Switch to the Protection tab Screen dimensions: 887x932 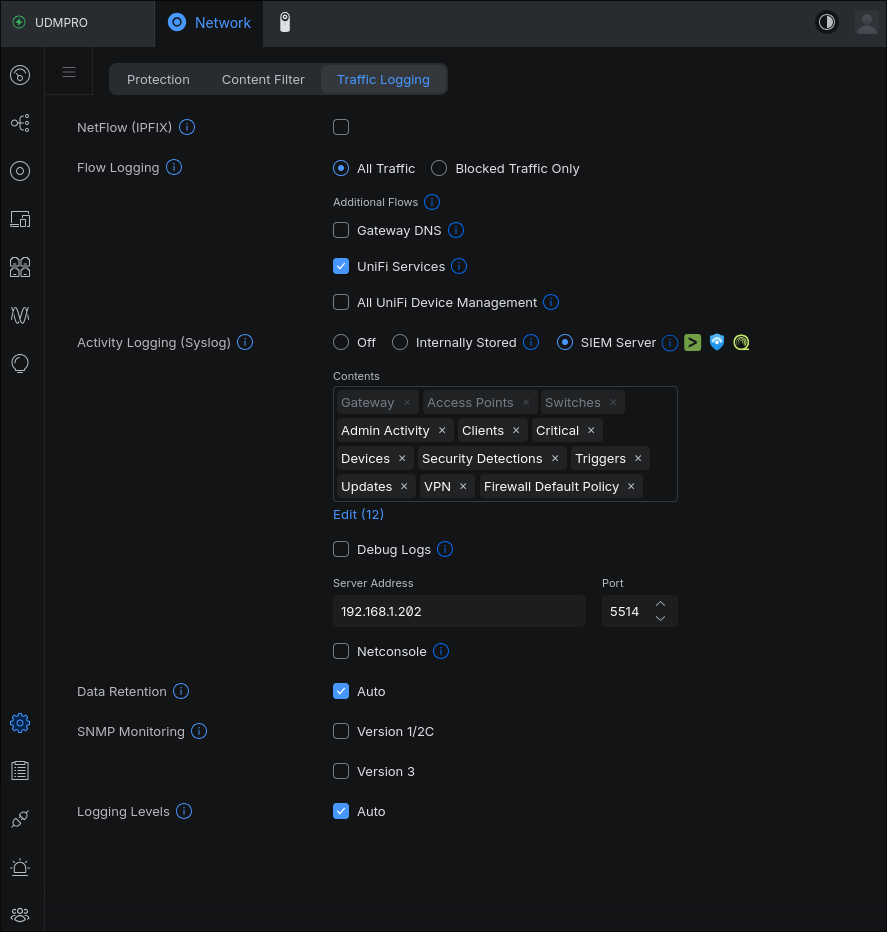click(x=158, y=79)
